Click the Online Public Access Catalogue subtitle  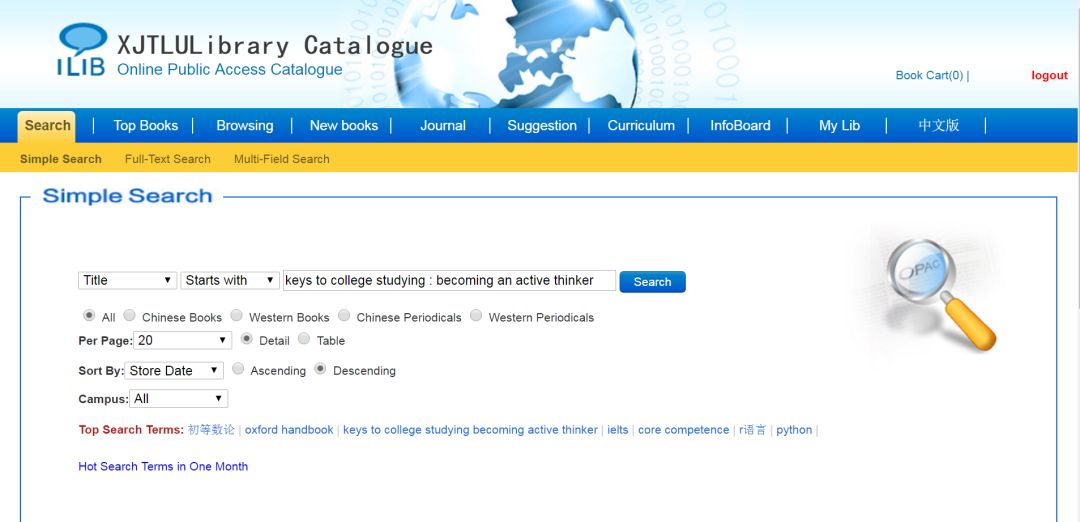pos(229,70)
